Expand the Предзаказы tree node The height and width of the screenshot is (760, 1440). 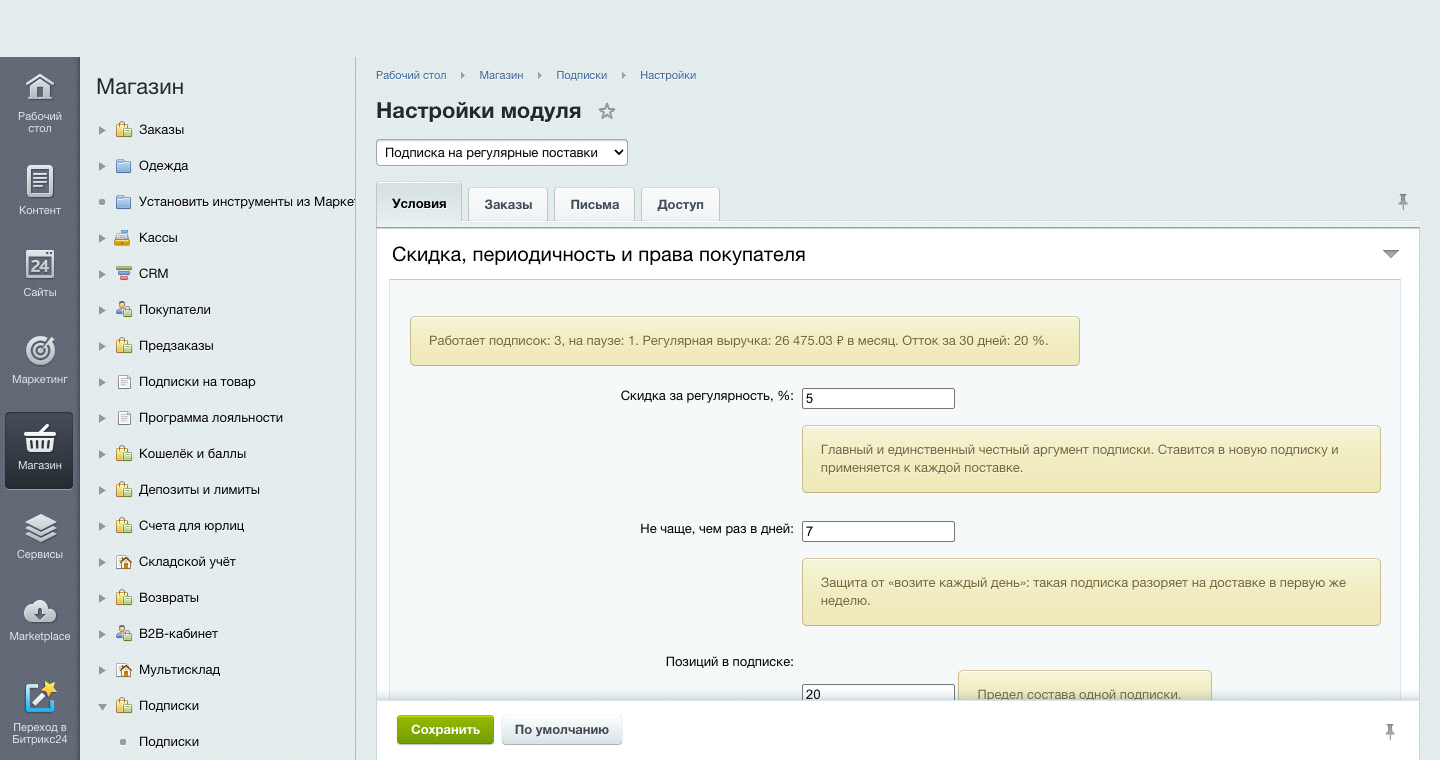click(x=102, y=346)
